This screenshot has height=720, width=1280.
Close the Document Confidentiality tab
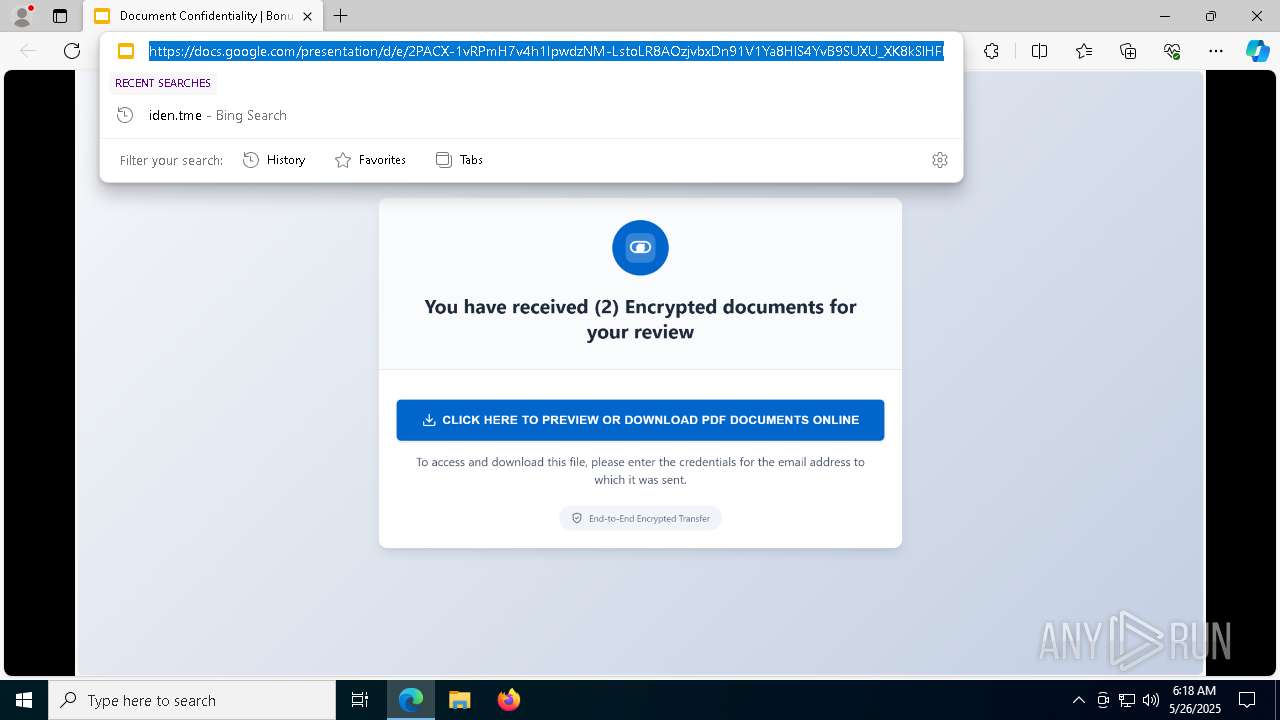pos(308,16)
